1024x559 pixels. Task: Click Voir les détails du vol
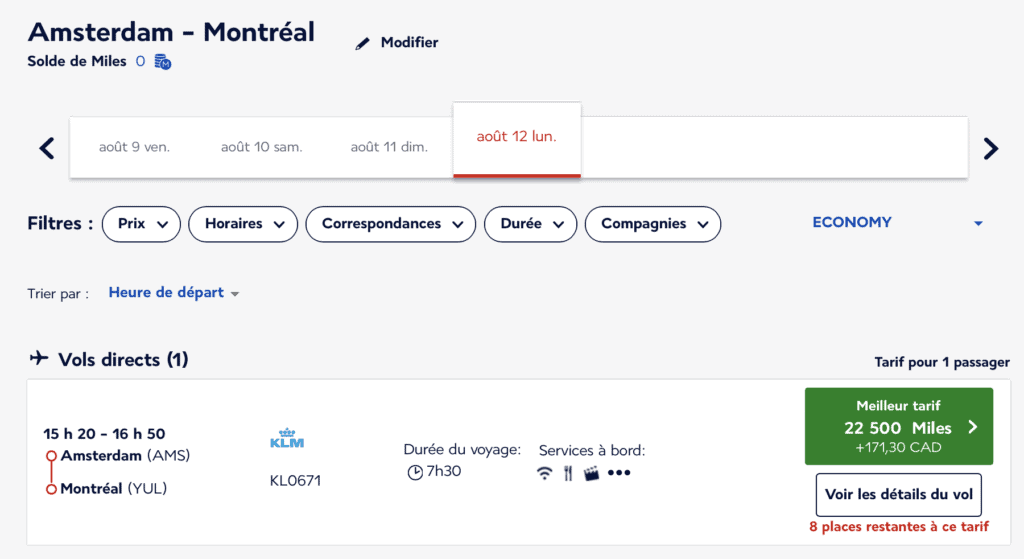pyautogui.click(x=898, y=495)
